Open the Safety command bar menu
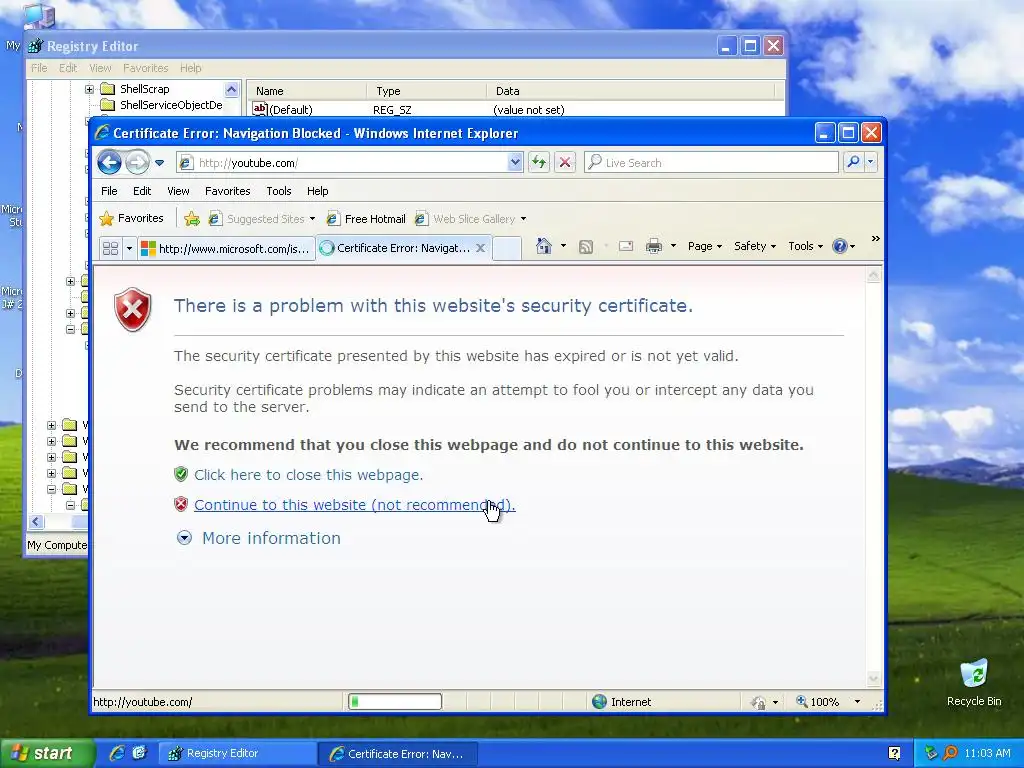 [754, 246]
